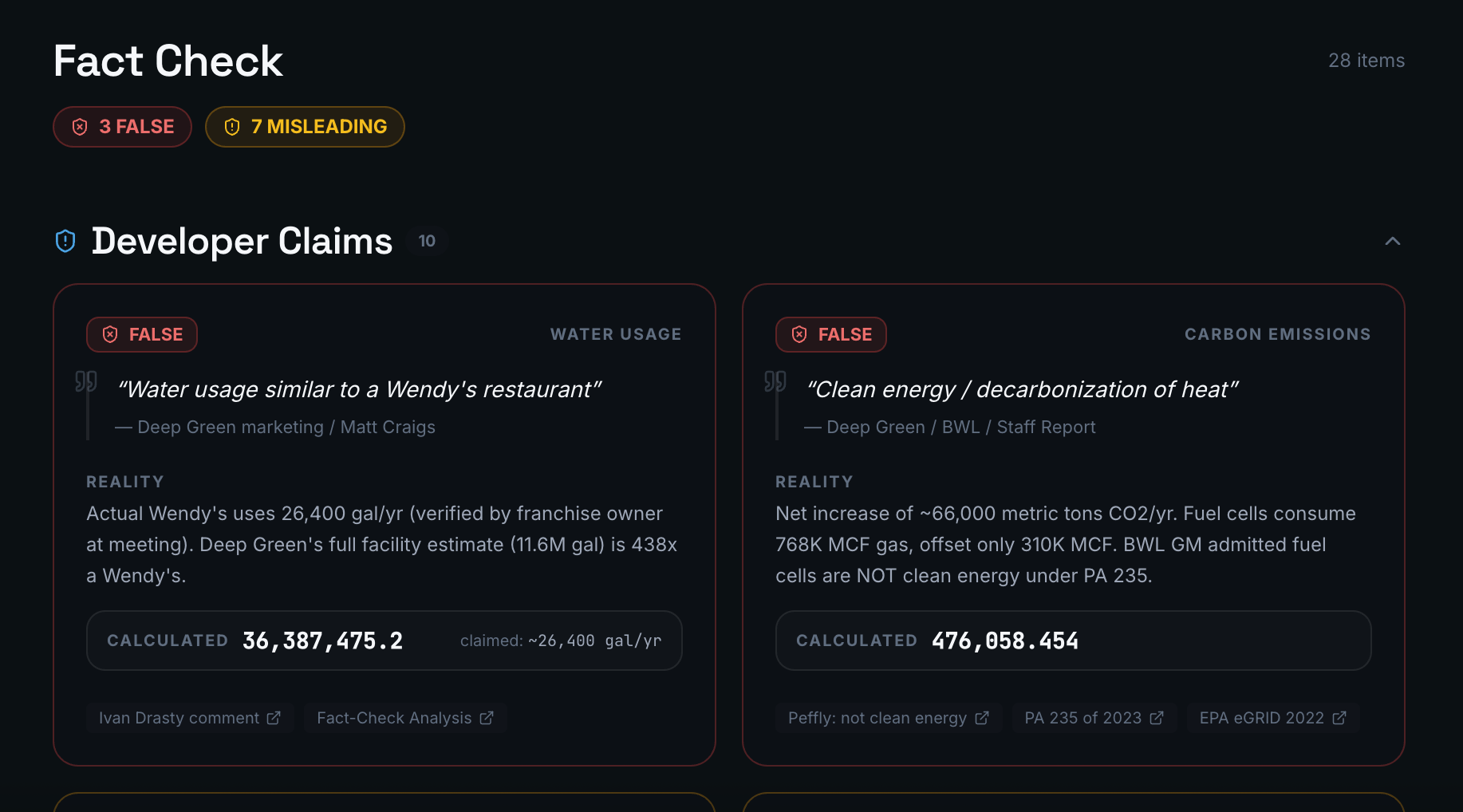Click the quote icon next to the clean energy quote
1463x812 pixels.
[776, 383]
